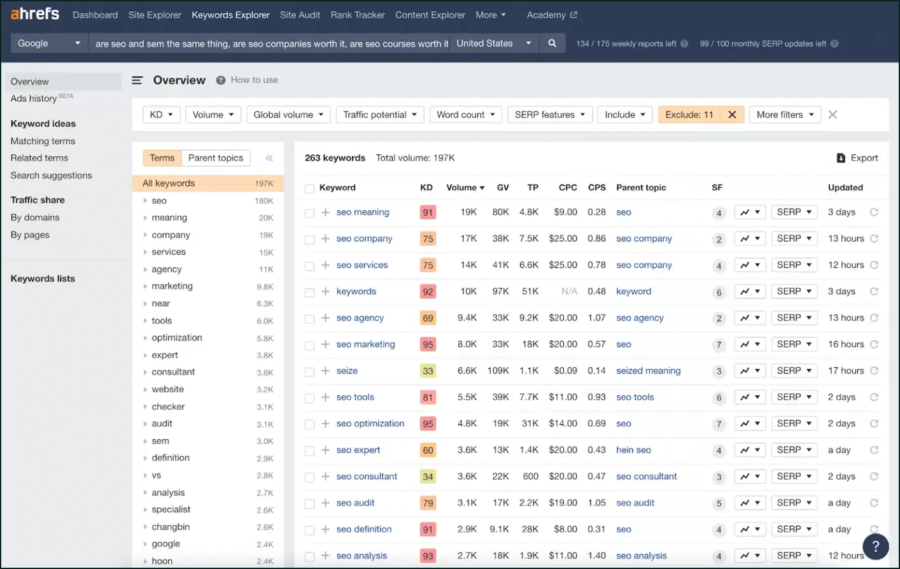Check the seo services row checkbox

(x=309, y=266)
